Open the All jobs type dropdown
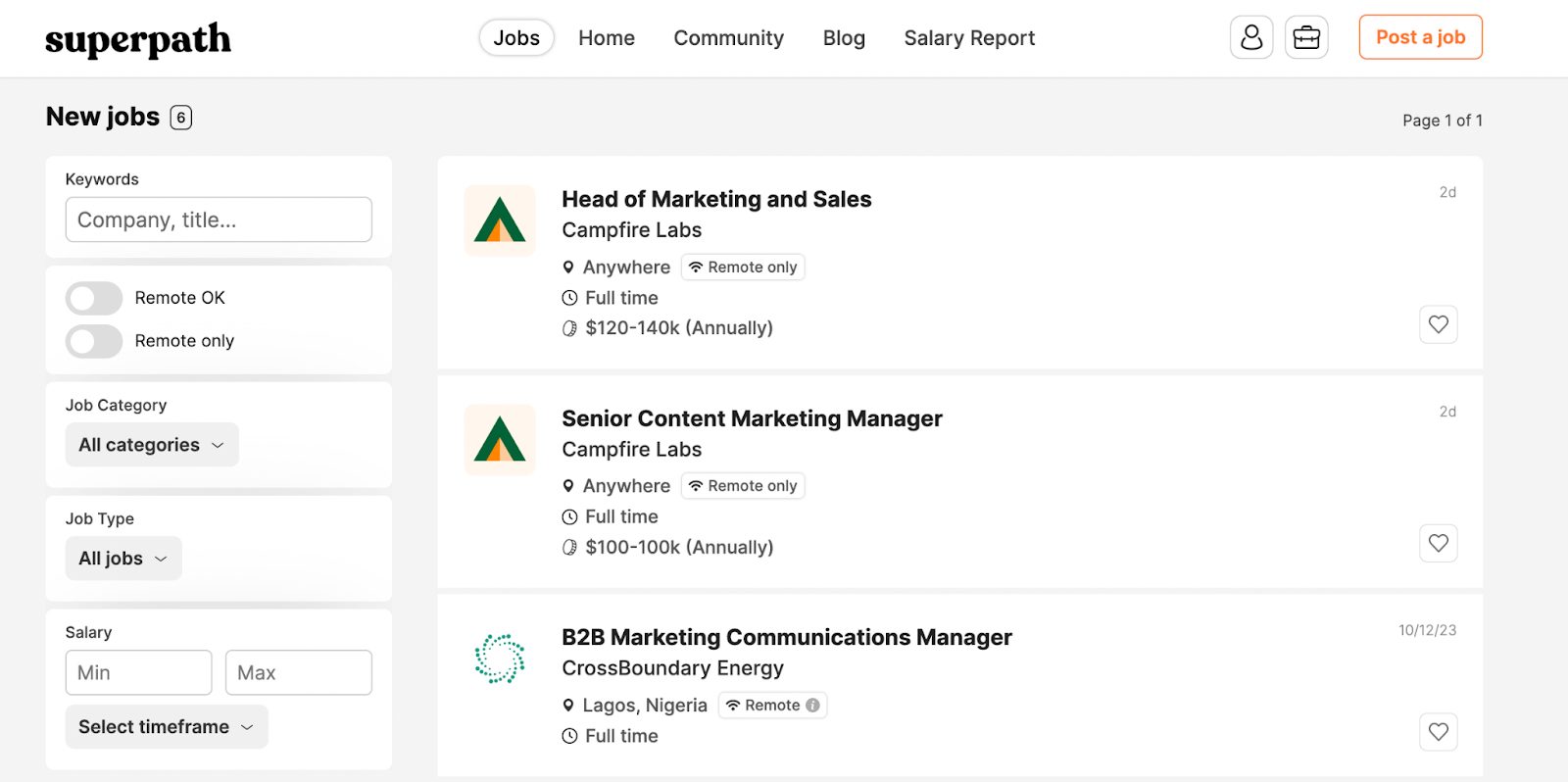The height and width of the screenshot is (782, 1568). click(123, 559)
